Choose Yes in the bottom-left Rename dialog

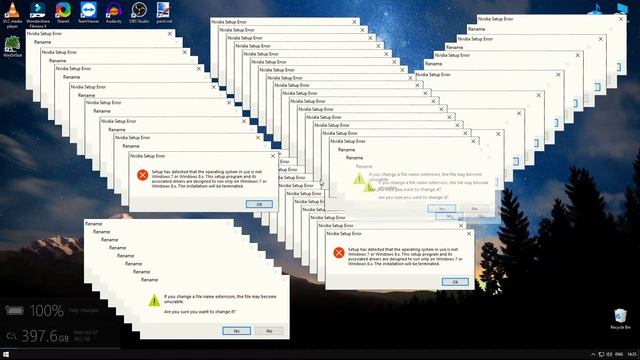point(237,331)
